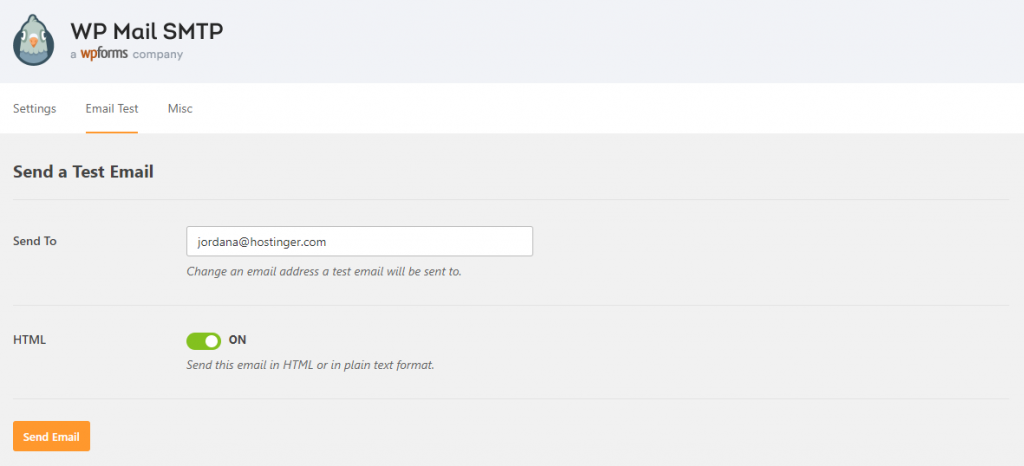Screen dimensions: 1024x466
Task: Open the Settings tab
Action: point(34,108)
